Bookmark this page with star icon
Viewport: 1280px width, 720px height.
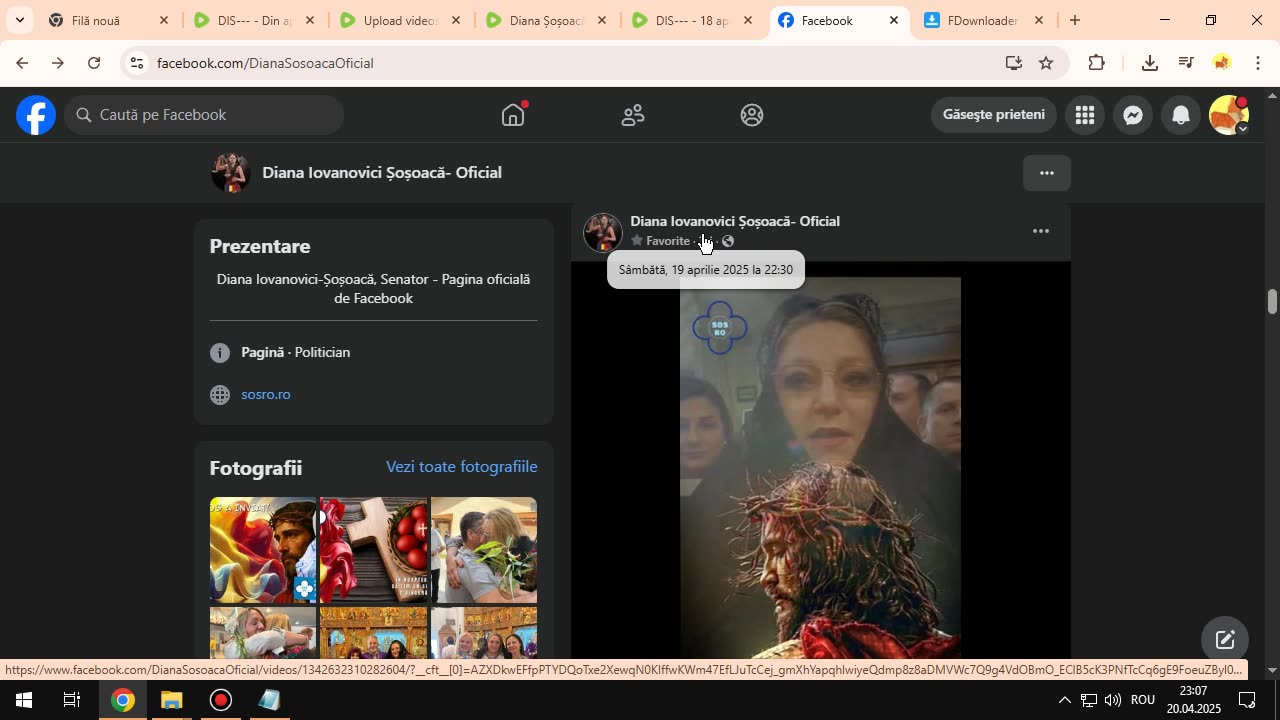(x=1046, y=63)
